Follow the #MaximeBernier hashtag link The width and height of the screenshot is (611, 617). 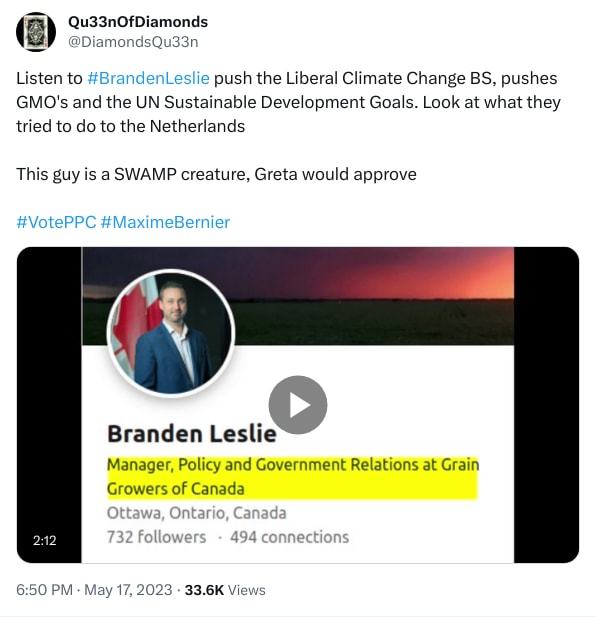point(165,222)
